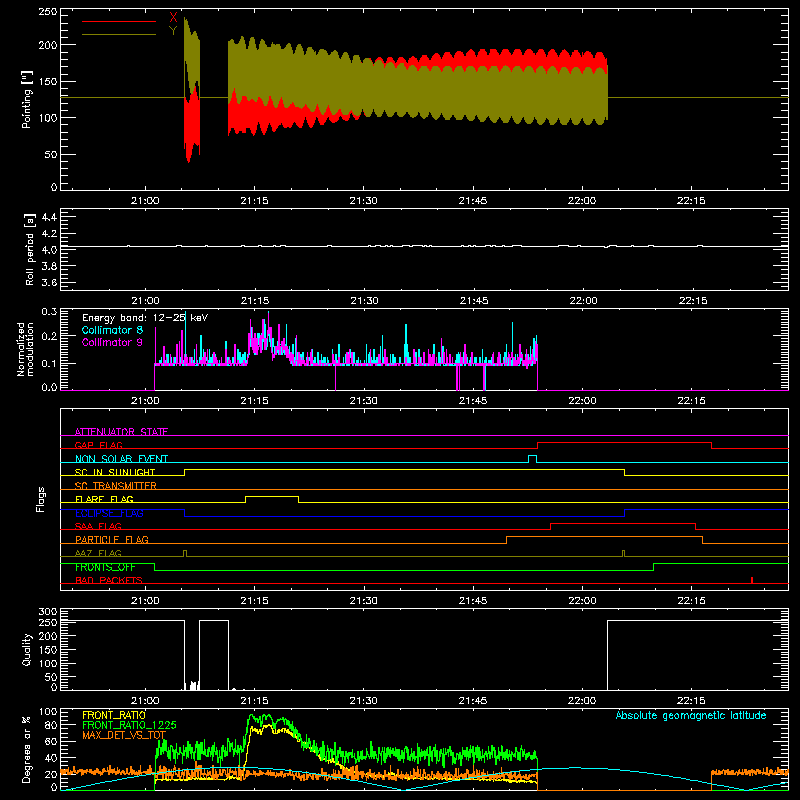Click 21:30 under the Flags plot
This screenshot has width=800, height=800.
tap(364, 601)
